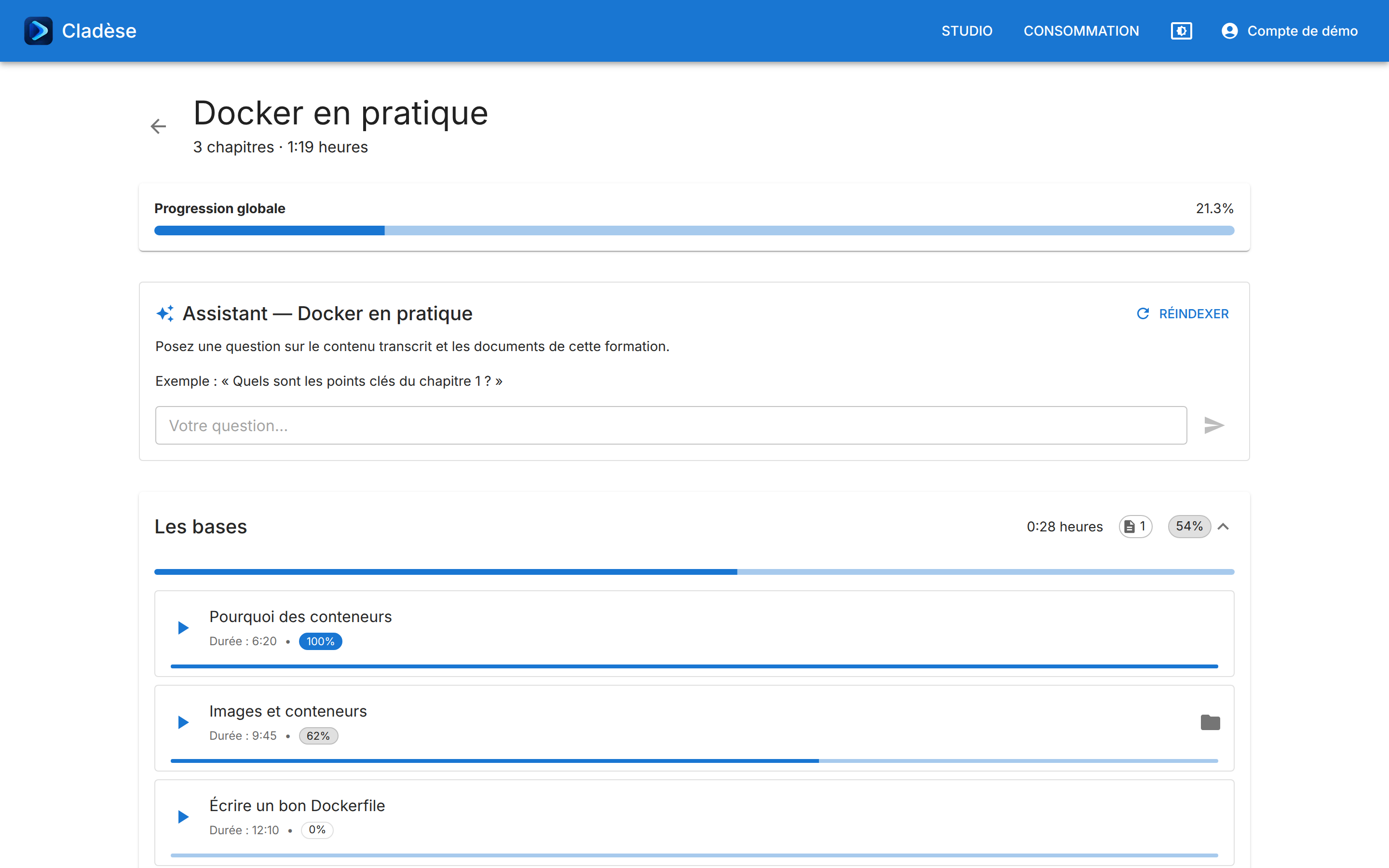Focus the Votre question input field
Viewport: 1389px width, 868px height.
tap(671, 425)
